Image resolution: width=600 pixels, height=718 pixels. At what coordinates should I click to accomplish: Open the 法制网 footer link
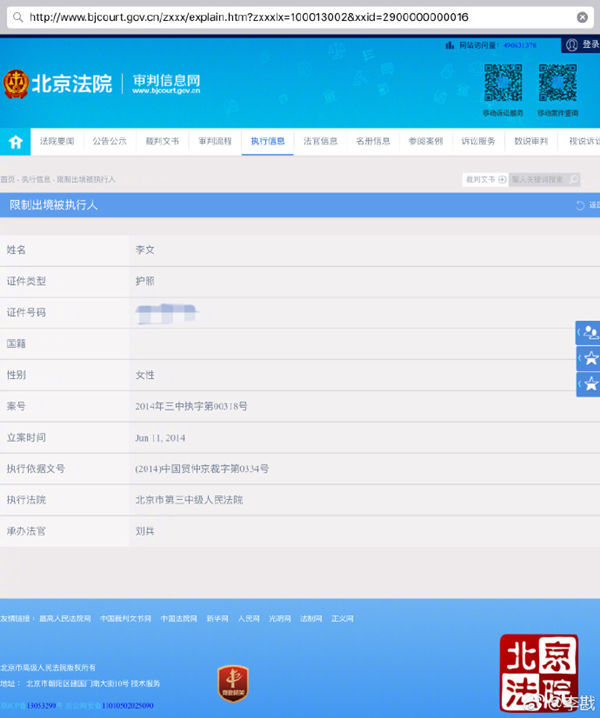pos(311,619)
